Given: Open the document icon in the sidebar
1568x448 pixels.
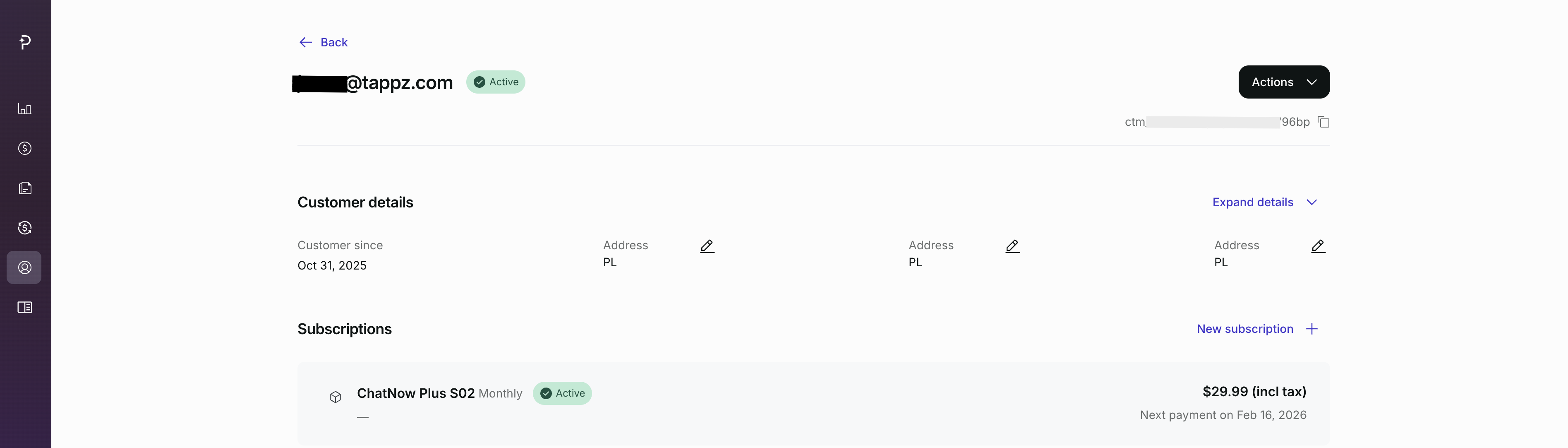Looking at the screenshot, I should pos(25,188).
